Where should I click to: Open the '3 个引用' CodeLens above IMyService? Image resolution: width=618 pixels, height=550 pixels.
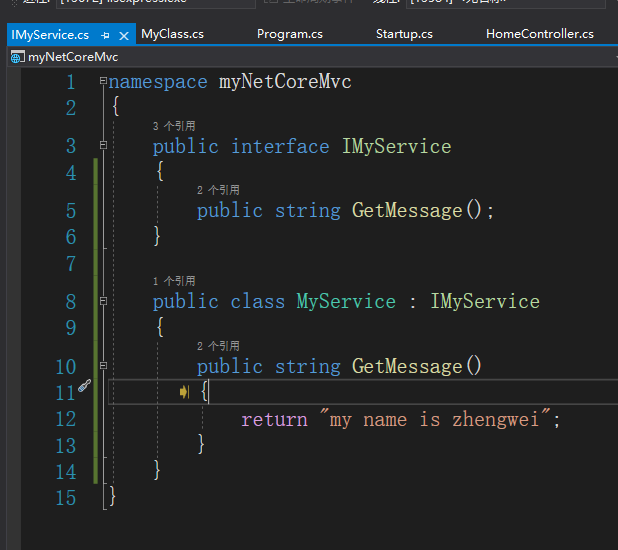(x=174, y=126)
